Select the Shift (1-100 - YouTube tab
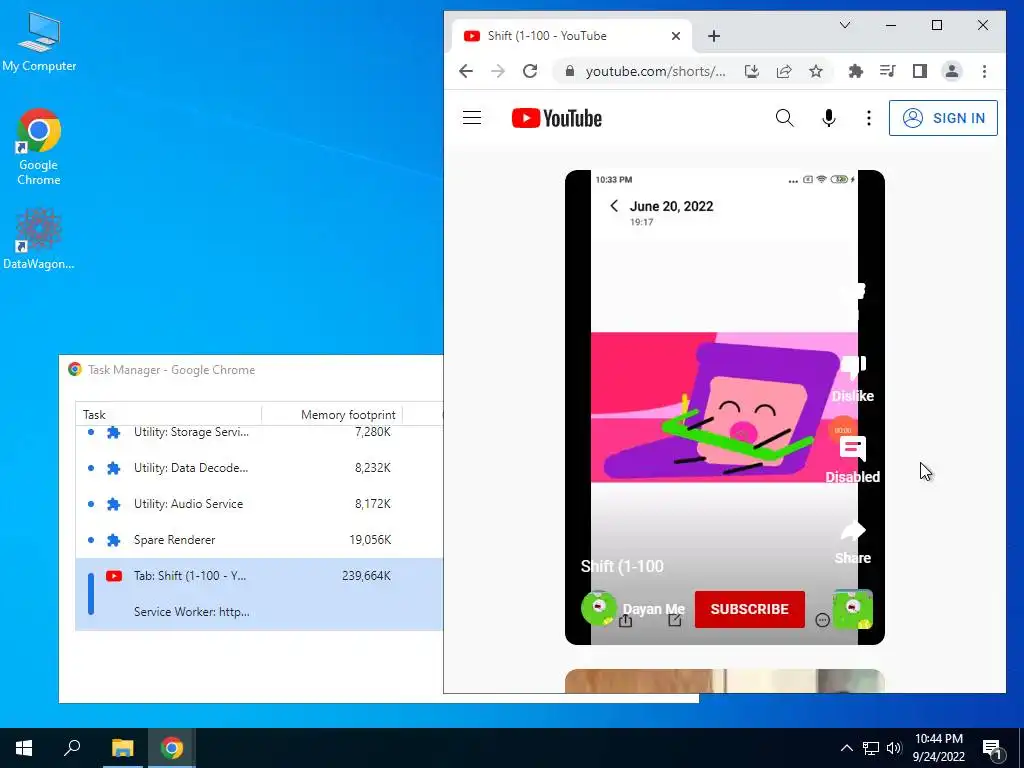 571,36
